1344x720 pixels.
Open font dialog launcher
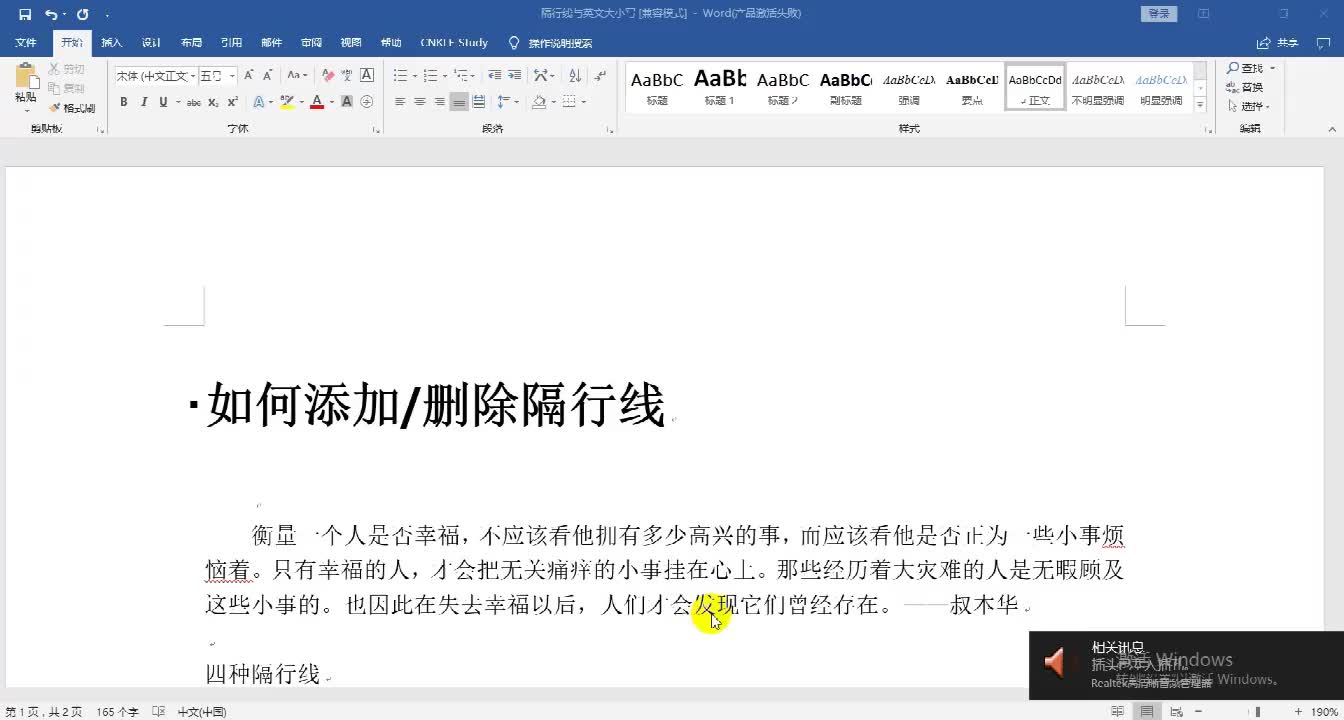376,130
